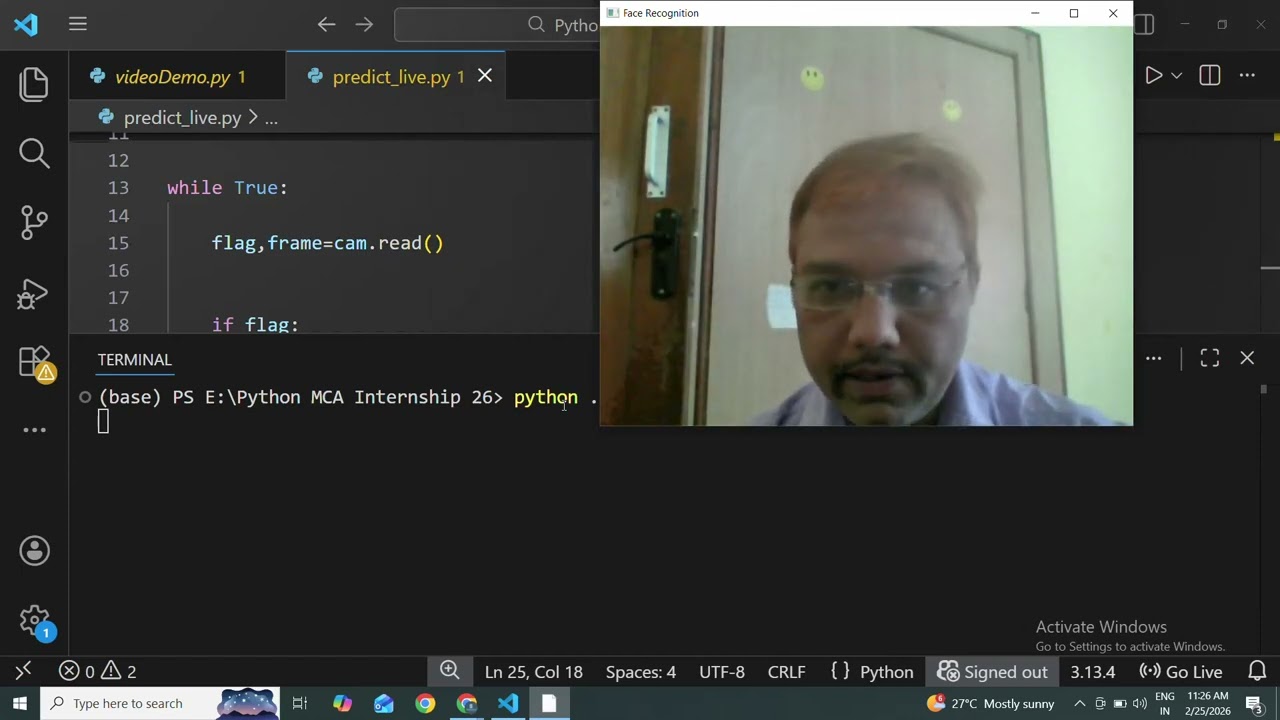Split the editor to the right
1280x720 pixels.
pyautogui.click(x=1210, y=76)
